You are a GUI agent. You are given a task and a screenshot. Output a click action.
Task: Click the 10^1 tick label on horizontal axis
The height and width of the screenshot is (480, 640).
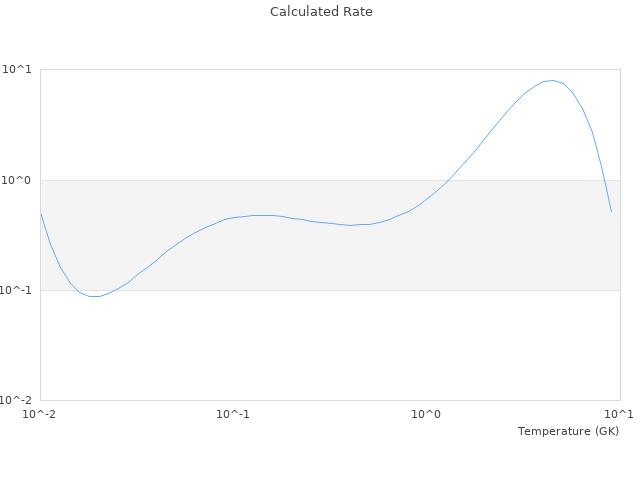(618, 414)
